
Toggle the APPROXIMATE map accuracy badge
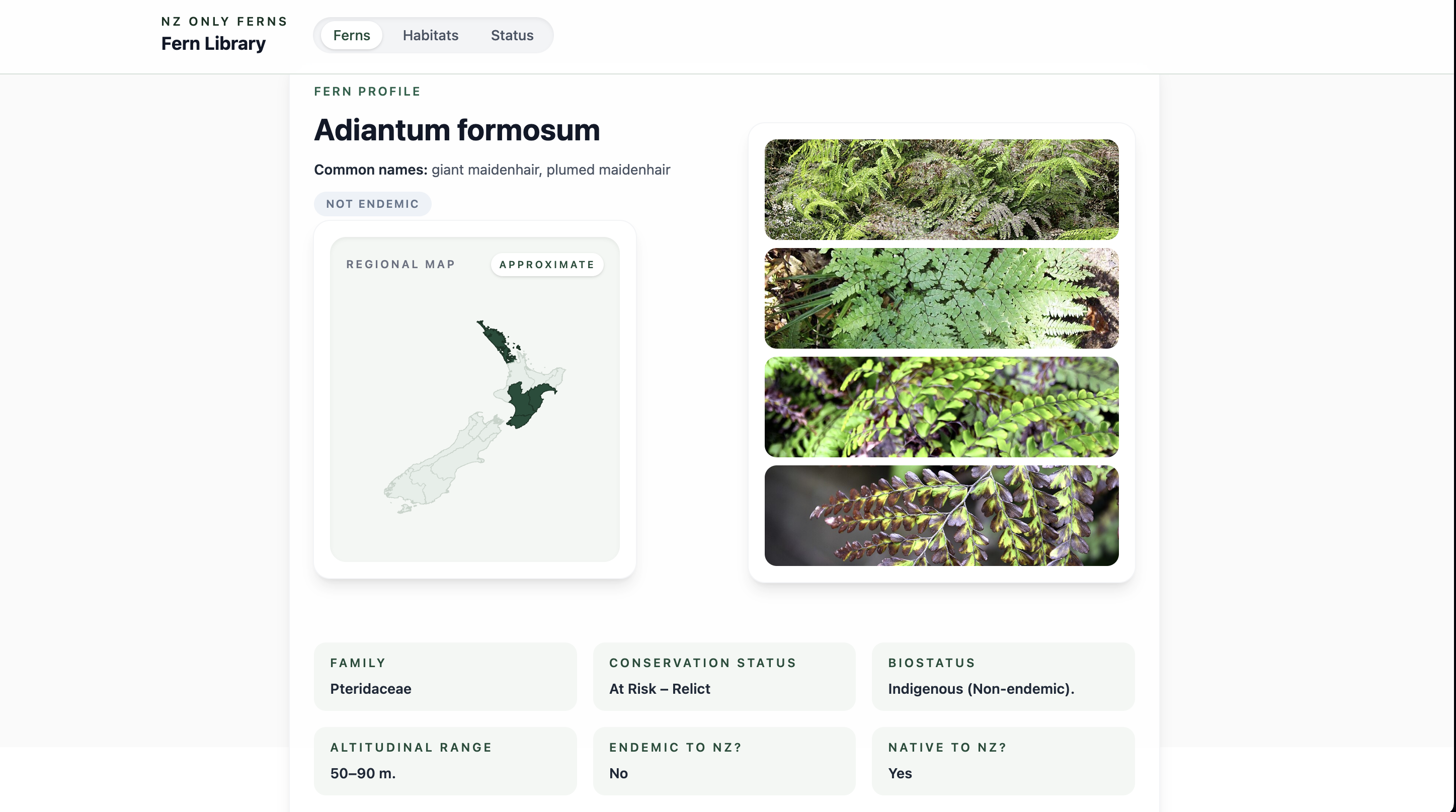coord(546,264)
